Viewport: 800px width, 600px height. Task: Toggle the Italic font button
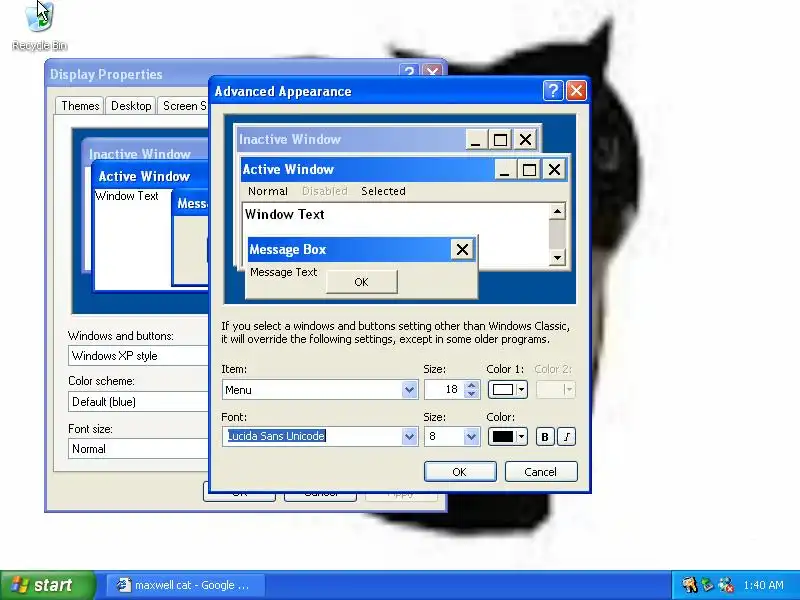[x=567, y=437]
